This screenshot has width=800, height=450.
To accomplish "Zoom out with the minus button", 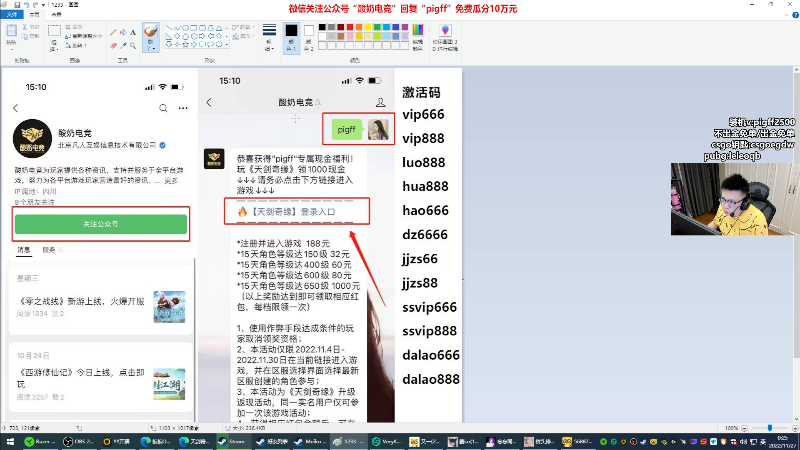I will (744, 428).
